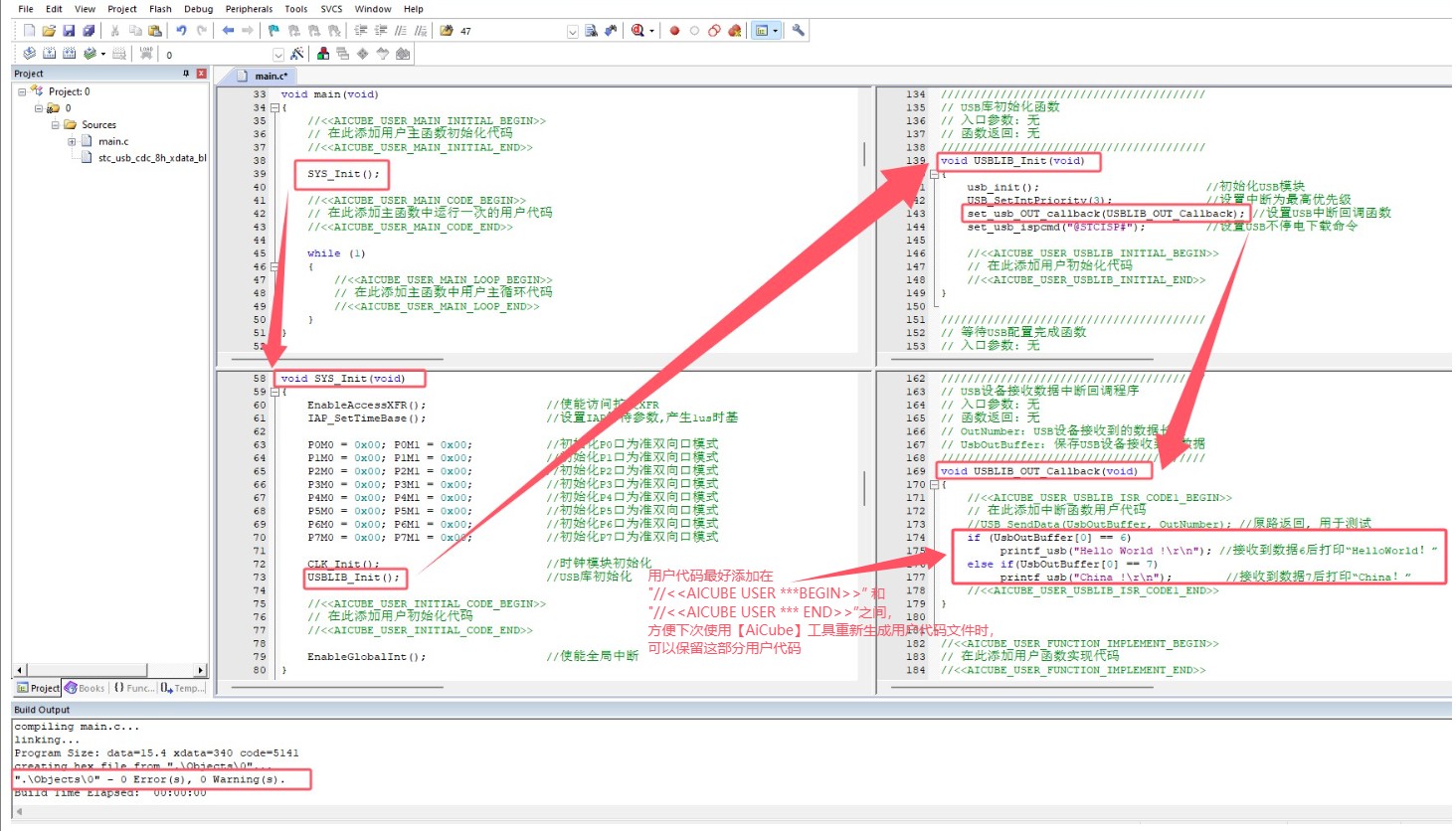Image resolution: width=1456 pixels, height=831 pixels.
Task: Start debug session with magnifier d icon
Action: coord(637,31)
